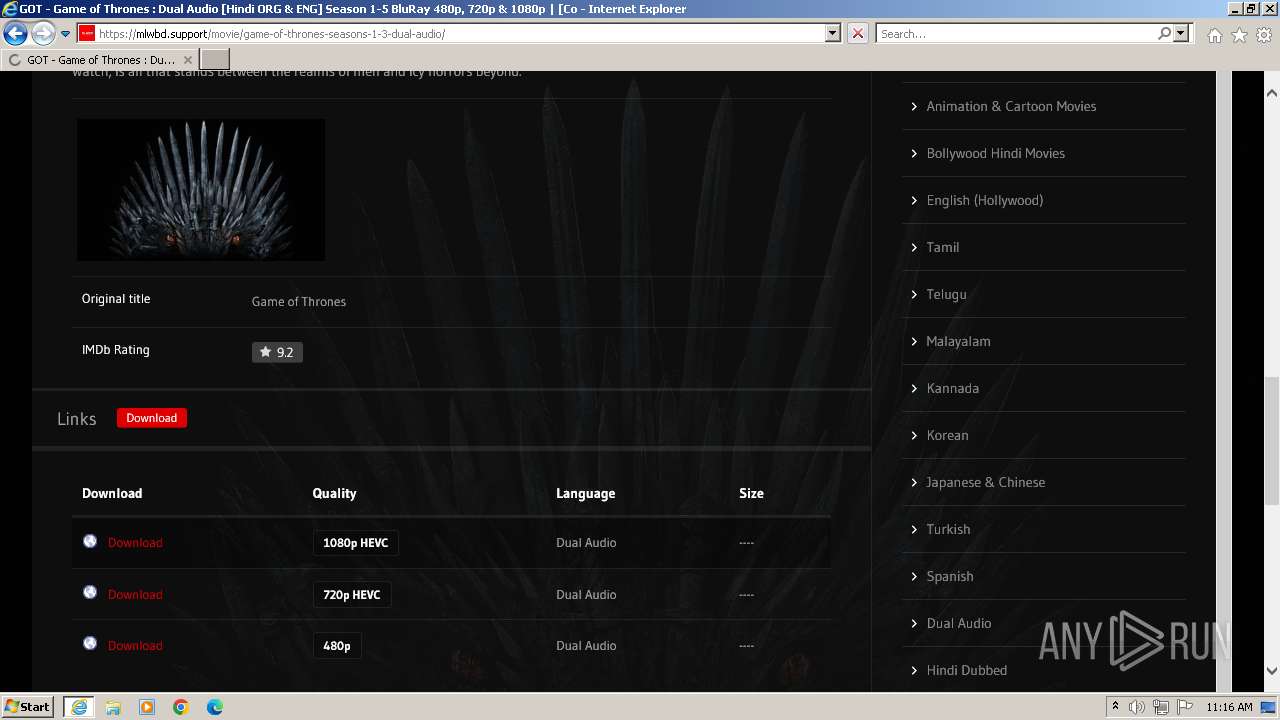Click the site favicon in address bar
1280x720 pixels.
point(87,34)
